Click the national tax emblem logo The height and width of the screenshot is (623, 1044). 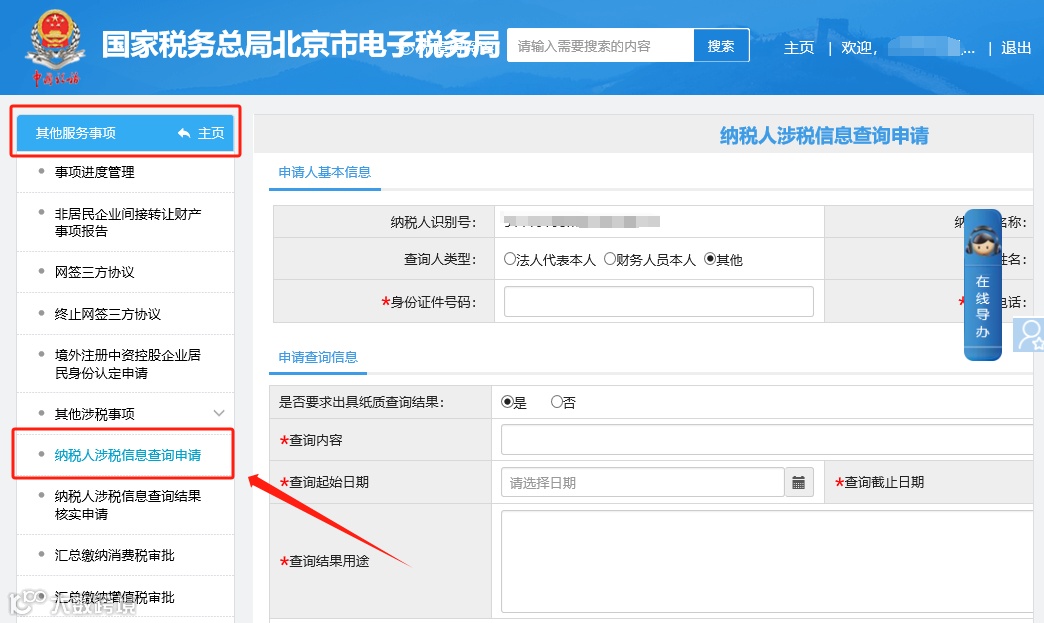click(55, 47)
